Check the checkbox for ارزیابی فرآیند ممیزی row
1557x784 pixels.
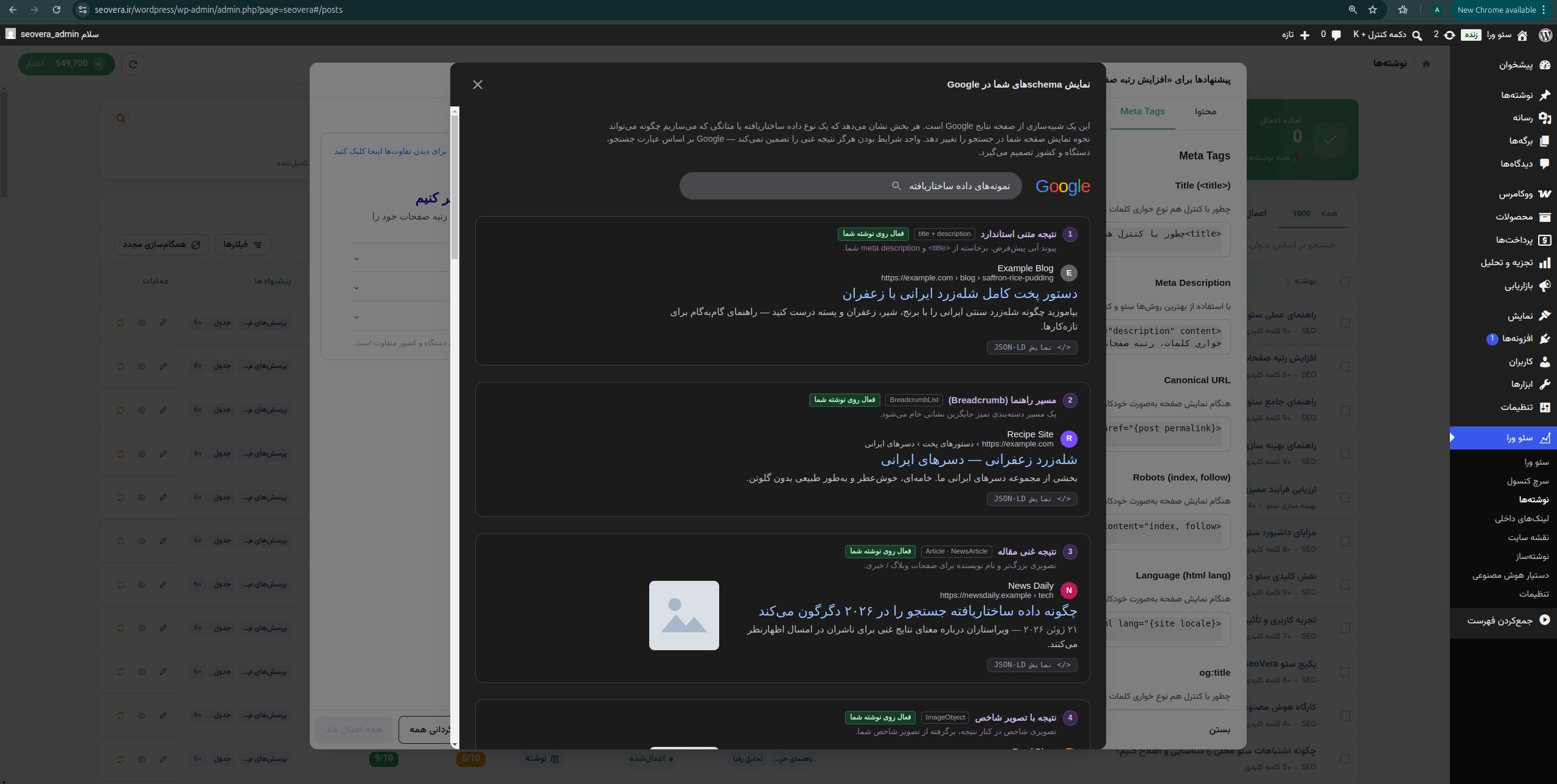[x=1345, y=498]
